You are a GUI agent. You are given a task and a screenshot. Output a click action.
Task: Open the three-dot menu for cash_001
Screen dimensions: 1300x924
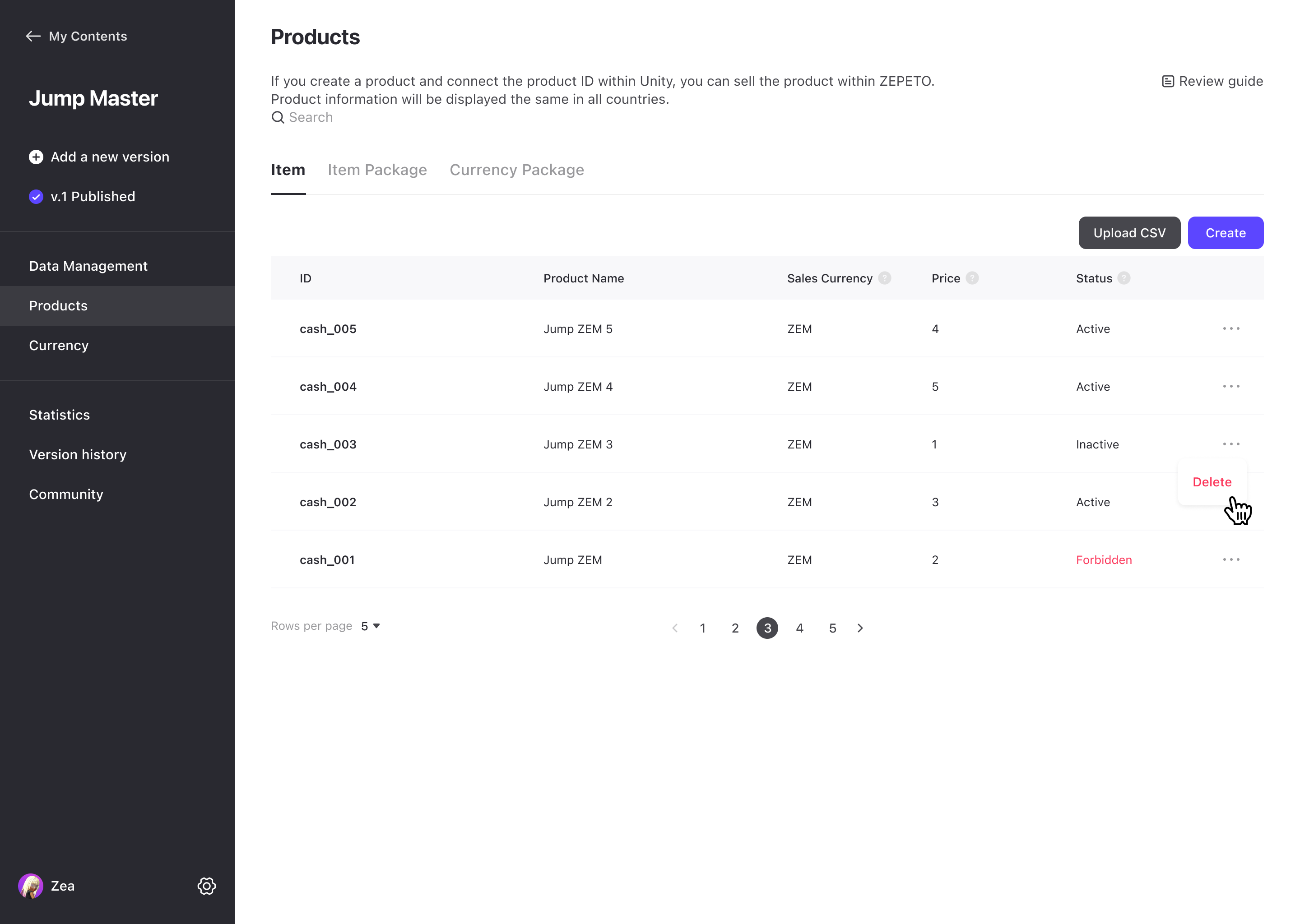(x=1230, y=560)
